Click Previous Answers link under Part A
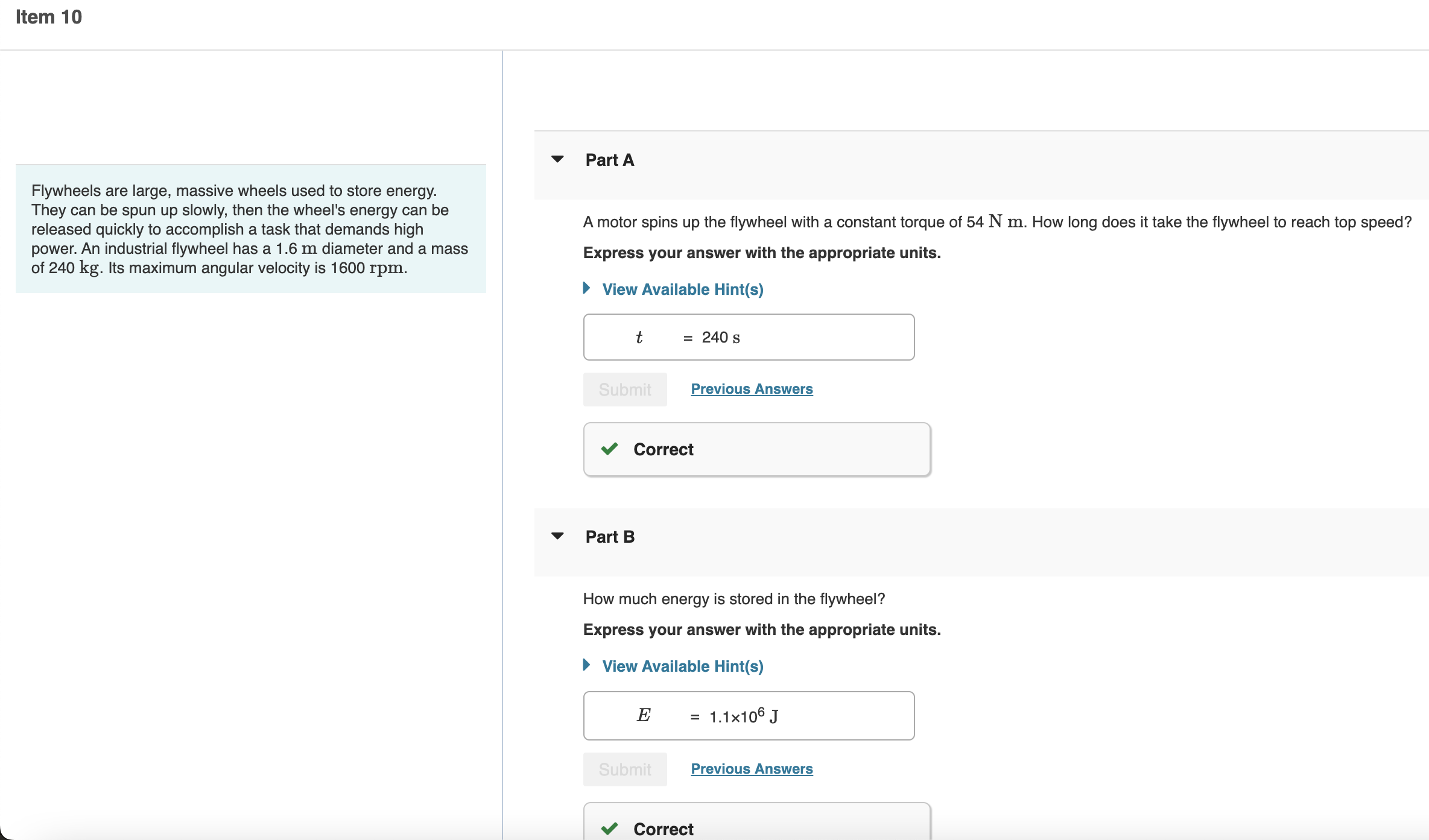The image size is (1429, 840). (x=751, y=389)
